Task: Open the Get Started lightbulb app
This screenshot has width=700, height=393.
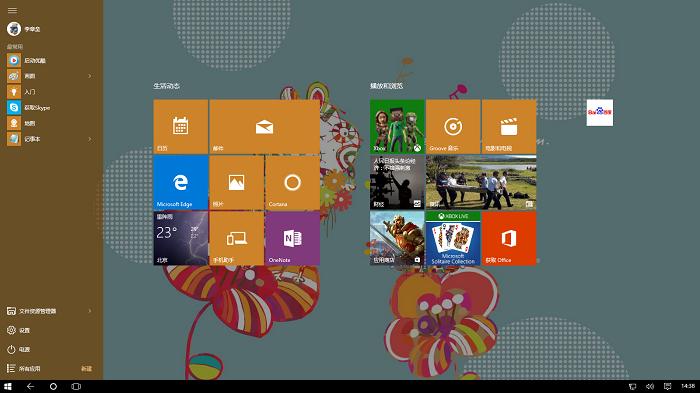Action: pos(51,92)
